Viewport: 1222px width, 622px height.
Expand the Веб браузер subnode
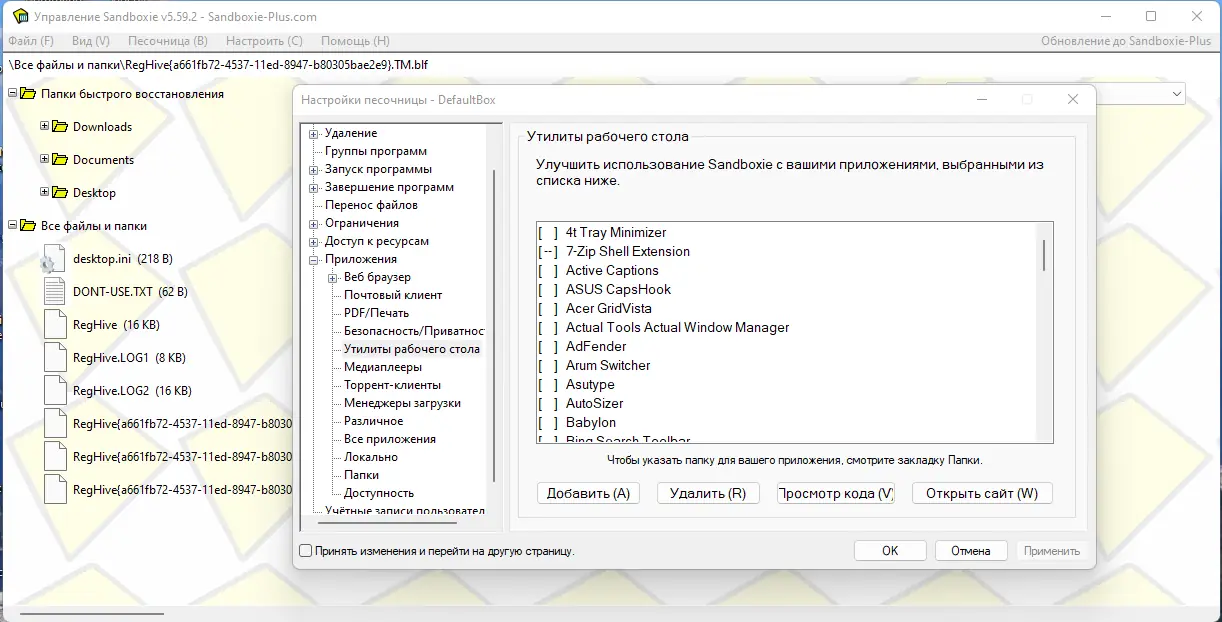[x=333, y=278]
